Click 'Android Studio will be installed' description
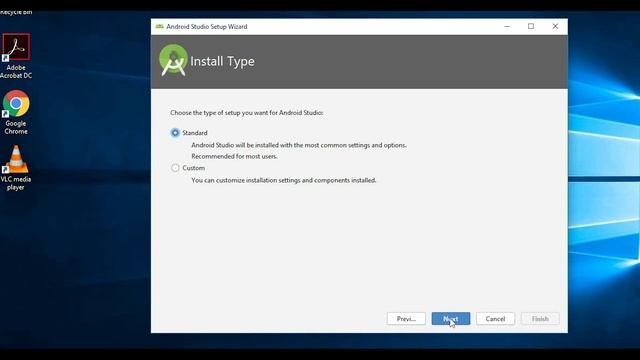The height and width of the screenshot is (360, 640). point(299,145)
